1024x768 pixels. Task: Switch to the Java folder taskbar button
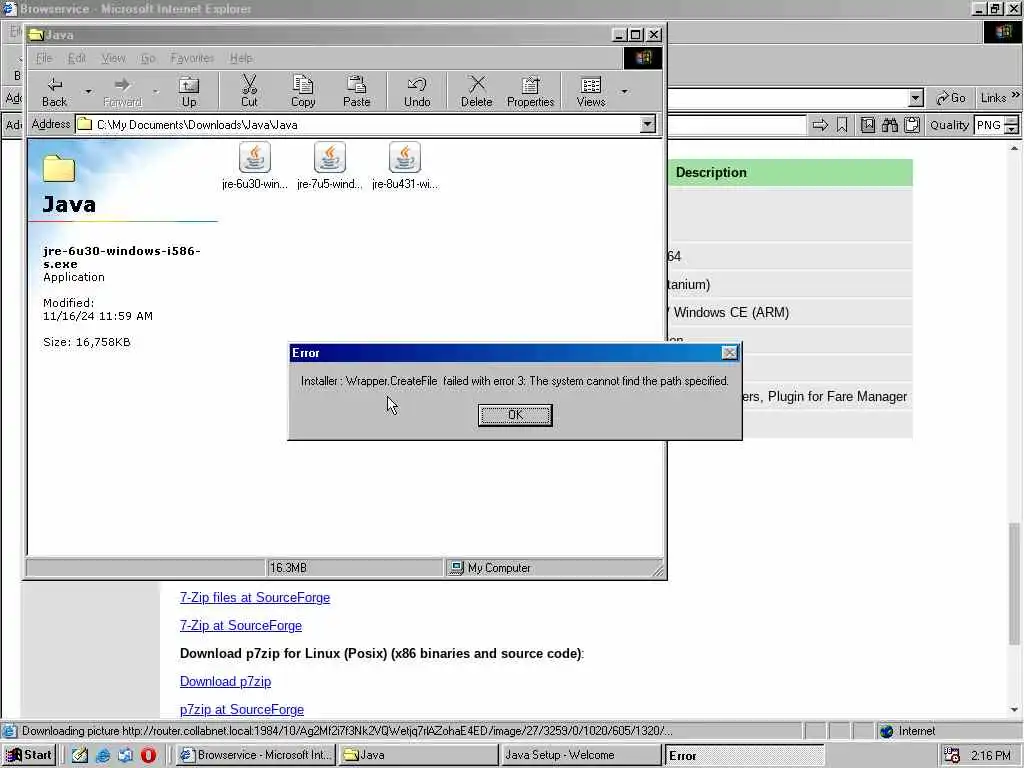pos(418,755)
